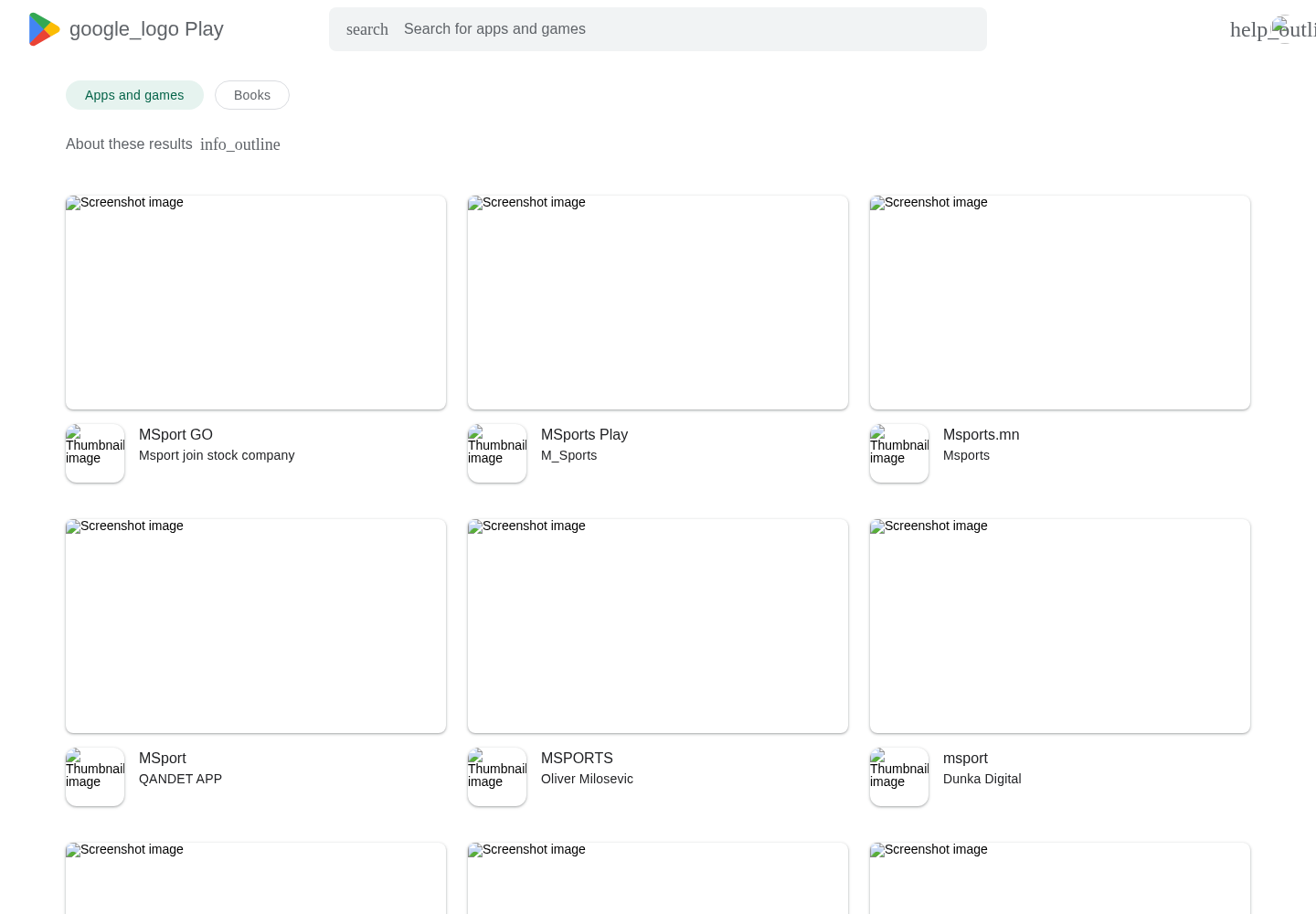Click the MSport GO screenshot image
Image resolution: width=1316 pixels, height=914 pixels.
click(256, 303)
